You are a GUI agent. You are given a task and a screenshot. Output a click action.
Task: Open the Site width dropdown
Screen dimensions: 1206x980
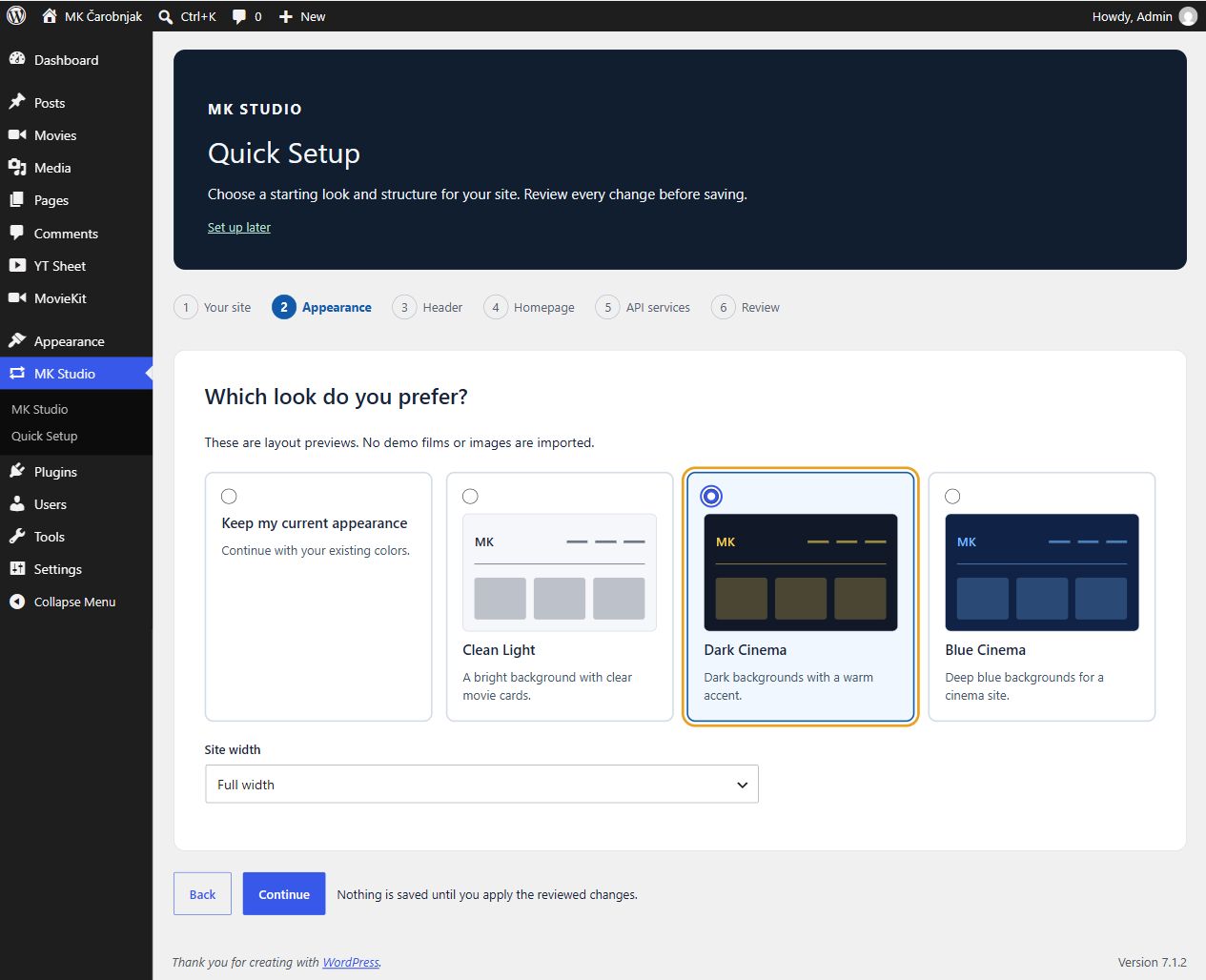[481, 785]
